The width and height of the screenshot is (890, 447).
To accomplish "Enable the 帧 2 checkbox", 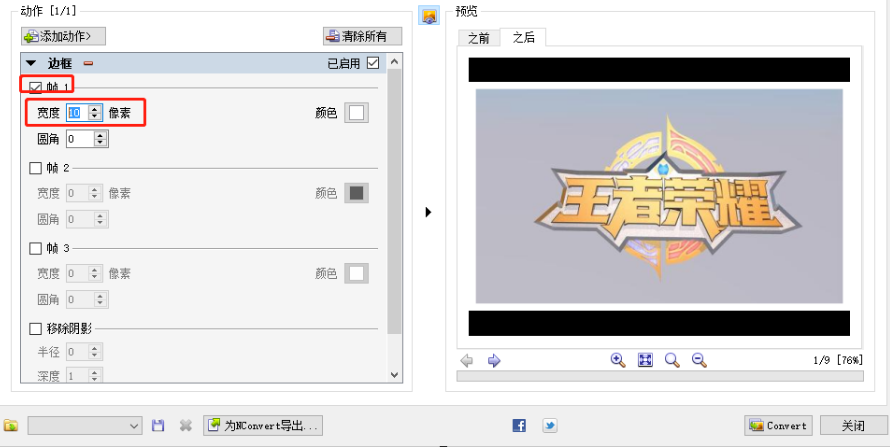I will point(36,167).
